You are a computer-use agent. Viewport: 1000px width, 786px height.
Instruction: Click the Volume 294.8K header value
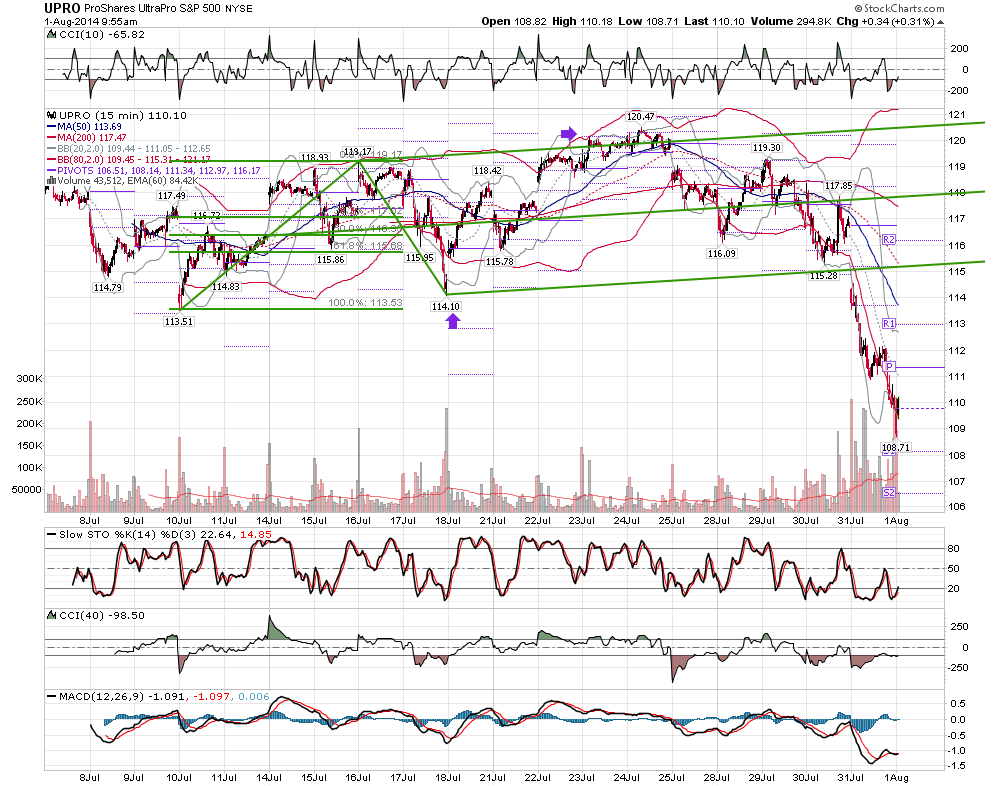791,21
